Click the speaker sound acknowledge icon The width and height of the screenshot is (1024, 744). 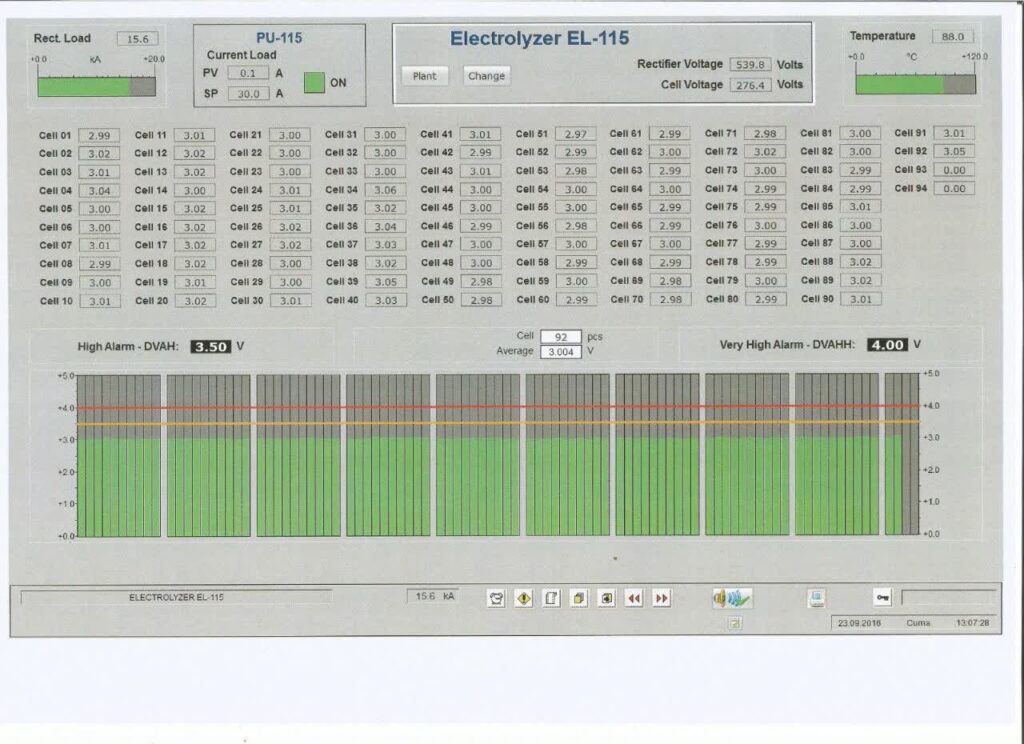(x=731, y=598)
